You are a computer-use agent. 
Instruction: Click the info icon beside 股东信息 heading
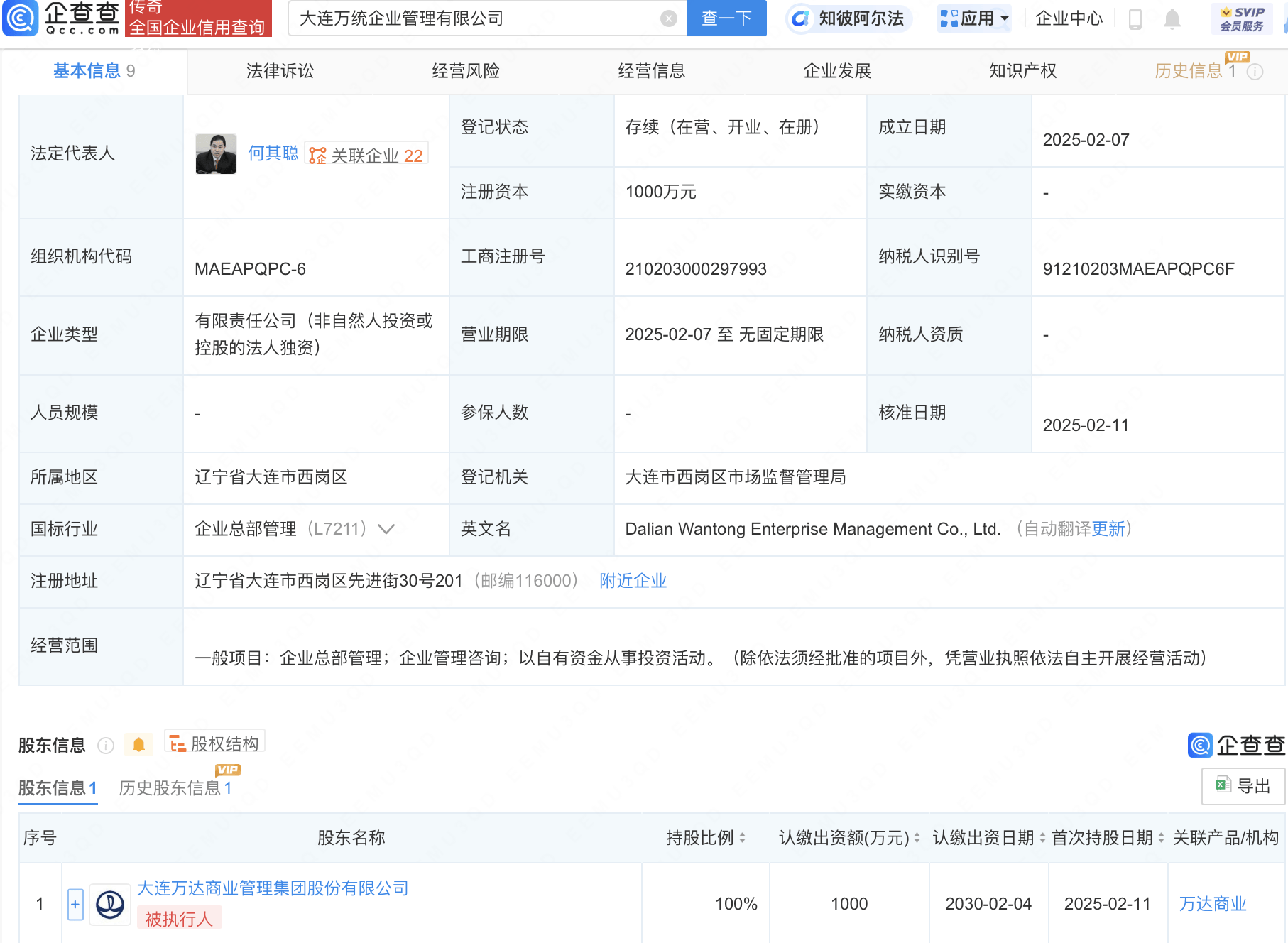point(106,746)
